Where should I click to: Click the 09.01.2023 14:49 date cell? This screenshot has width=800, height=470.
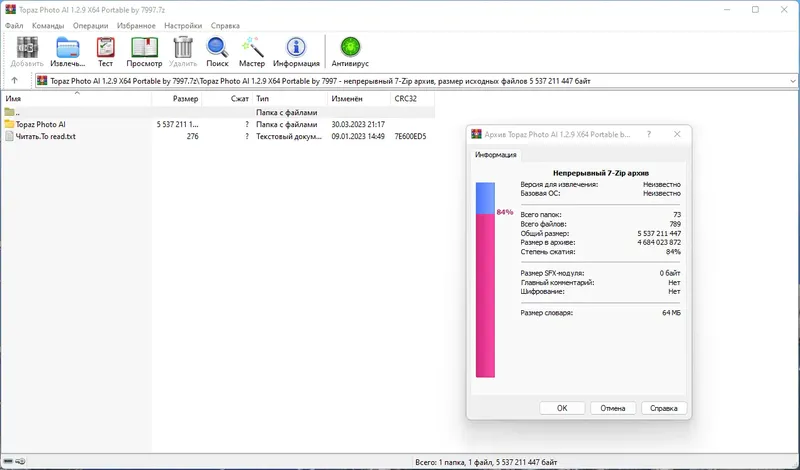tap(358, 136)
